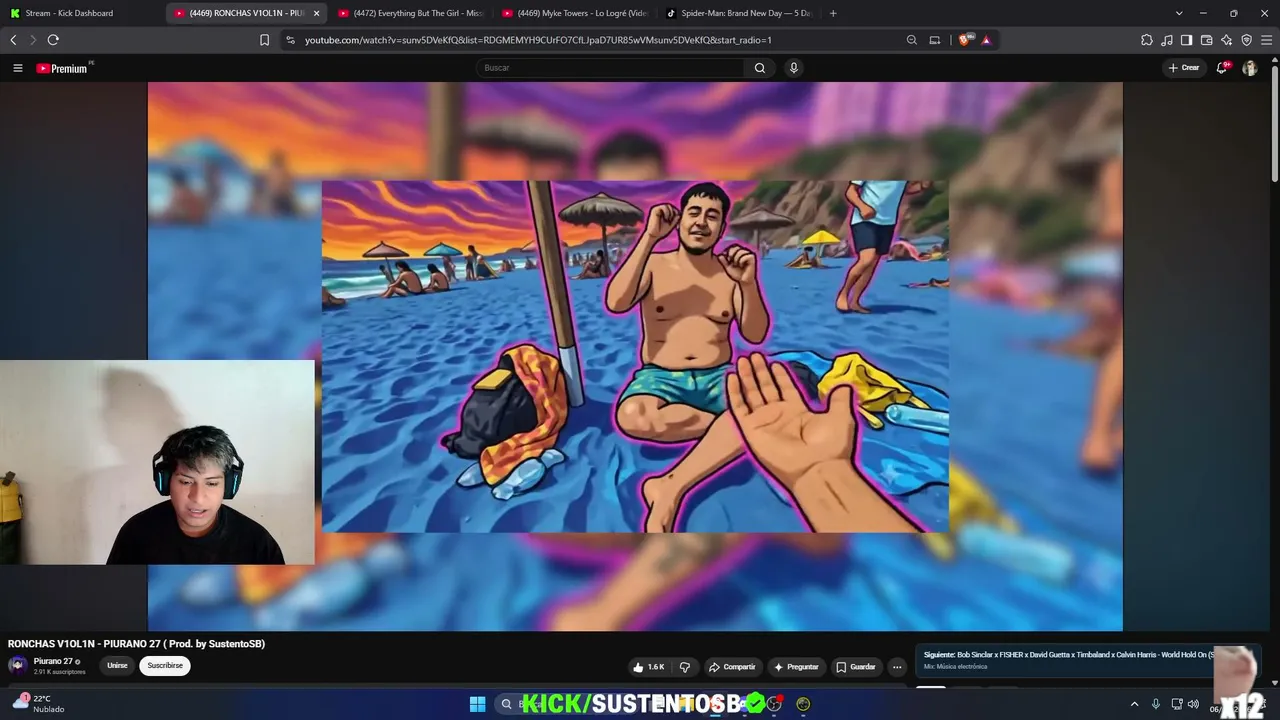Image resolution: width=1280 pixels, height=720 pixels.
Task: Click the Guardar save button
Action: click(856, 667)
